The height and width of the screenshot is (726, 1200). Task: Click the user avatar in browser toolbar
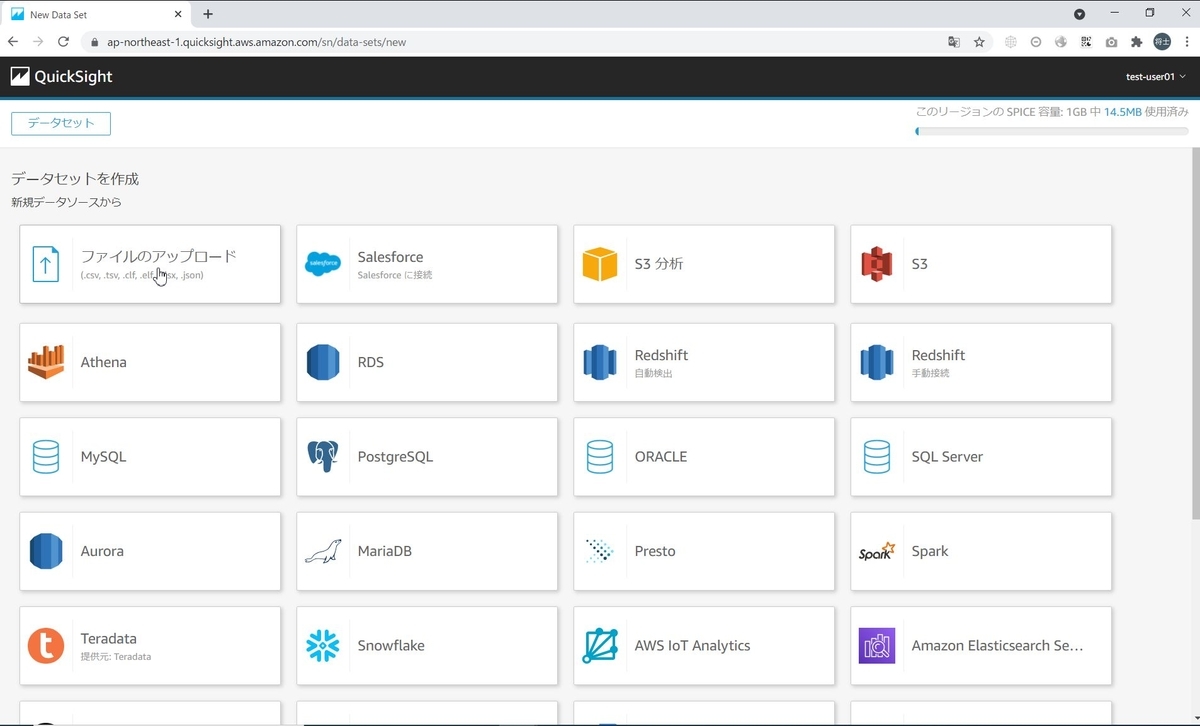point(1162,42)
